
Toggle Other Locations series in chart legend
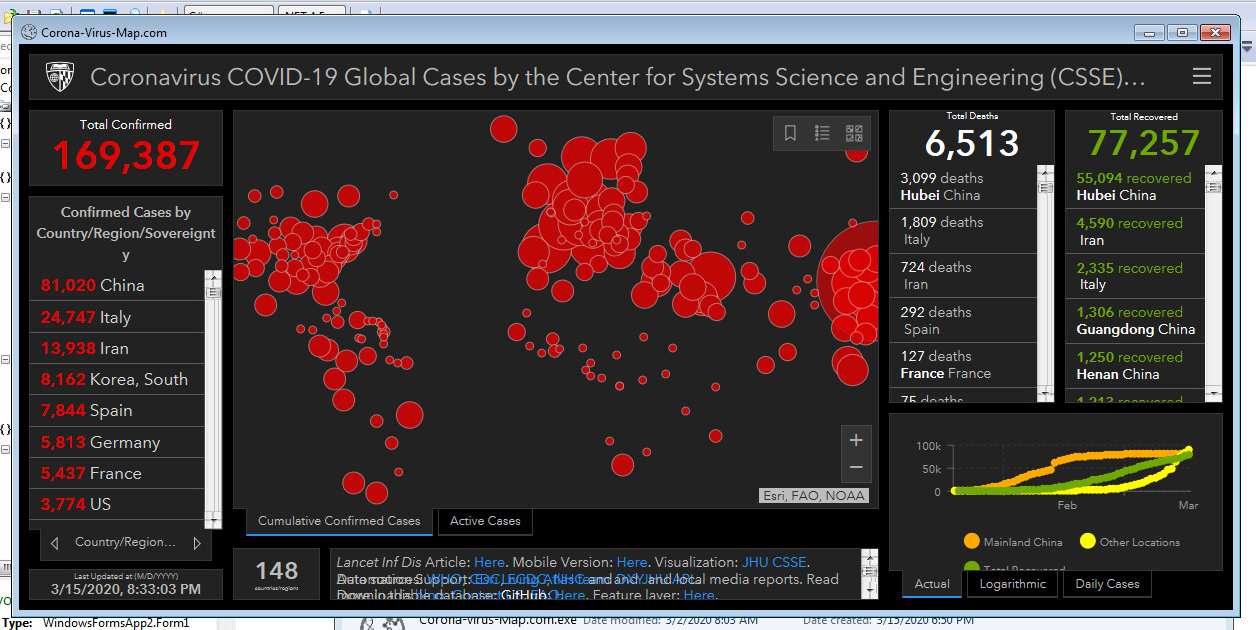[x=1130, y=542]
